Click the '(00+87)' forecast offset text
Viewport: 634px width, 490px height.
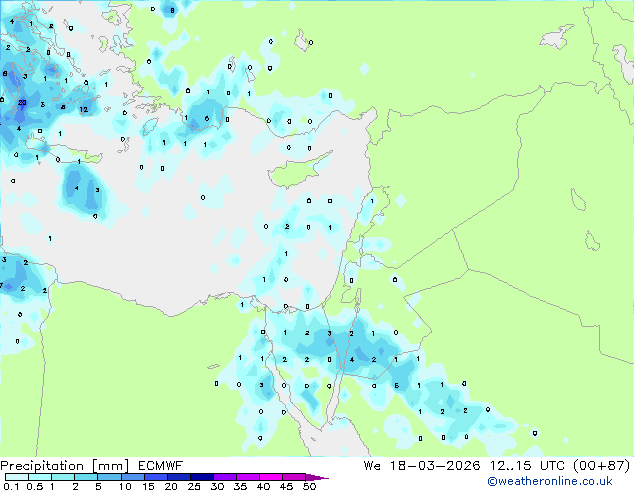coord(601,466)
